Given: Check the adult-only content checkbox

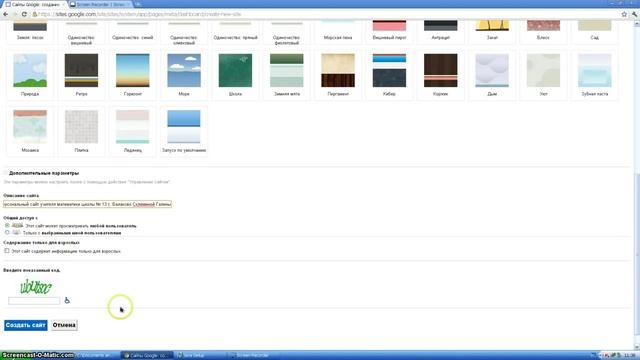Looking at the screenshot, I should 7,251.
